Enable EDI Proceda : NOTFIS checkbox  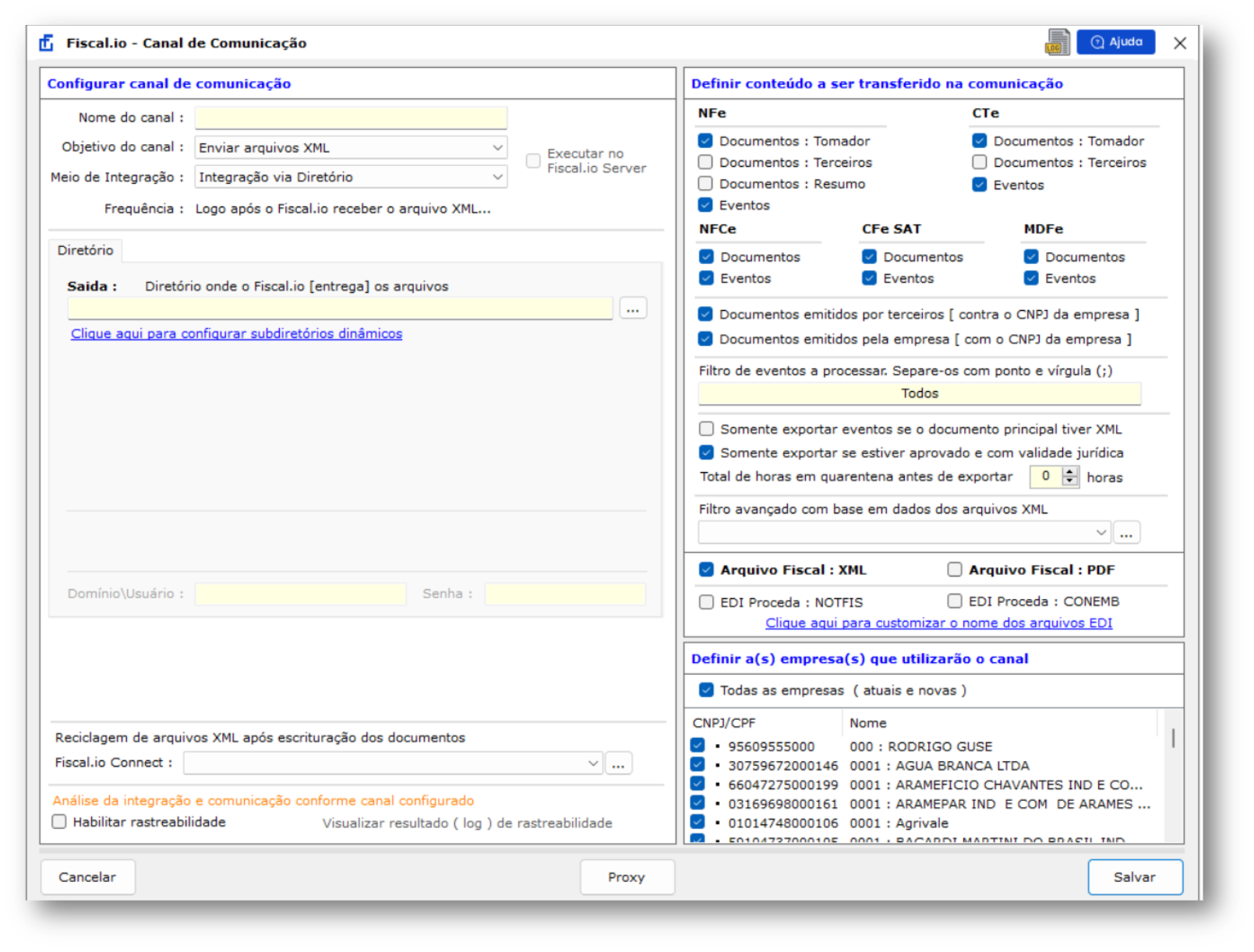coord(706,601)
